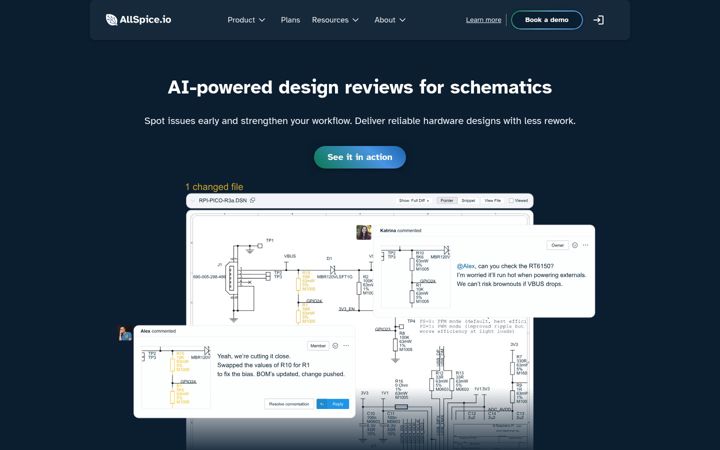Click Katrina's avatar picture
The image size is (720, 450).
(364, 232)
